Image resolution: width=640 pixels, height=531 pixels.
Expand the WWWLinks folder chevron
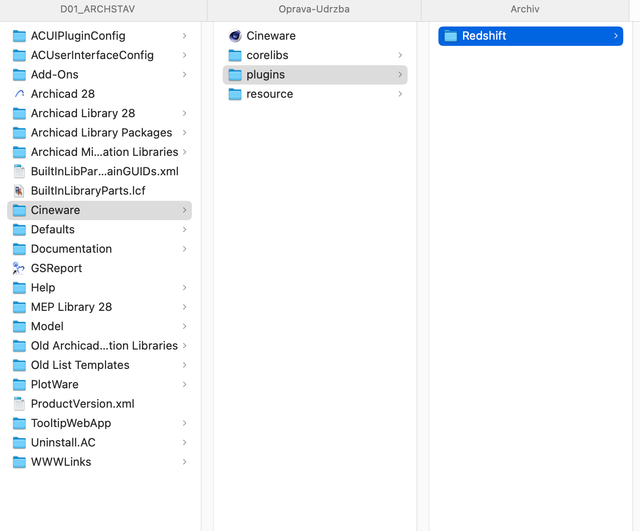184,462
